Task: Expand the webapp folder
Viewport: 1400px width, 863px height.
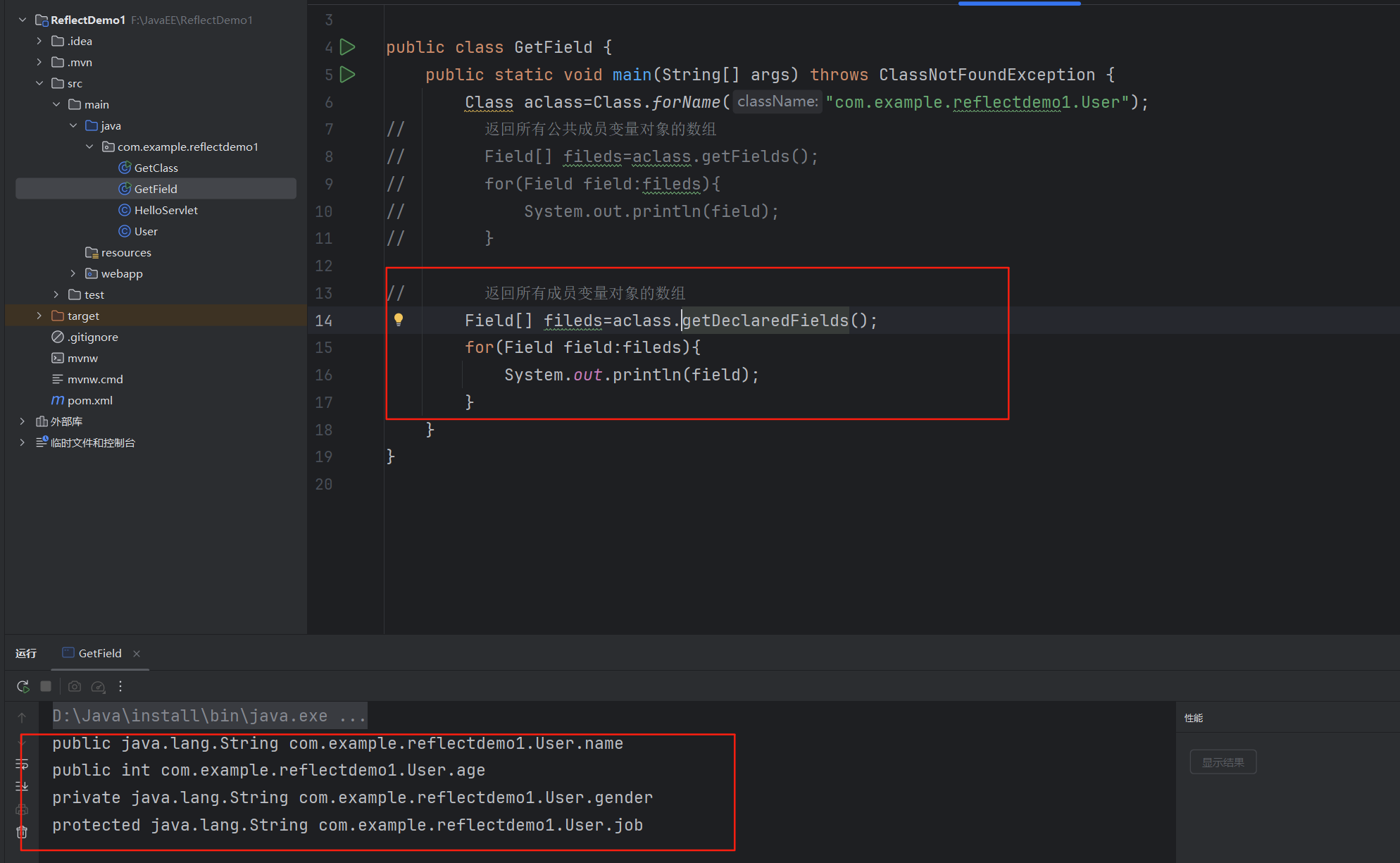Action: tap(73, 273)
